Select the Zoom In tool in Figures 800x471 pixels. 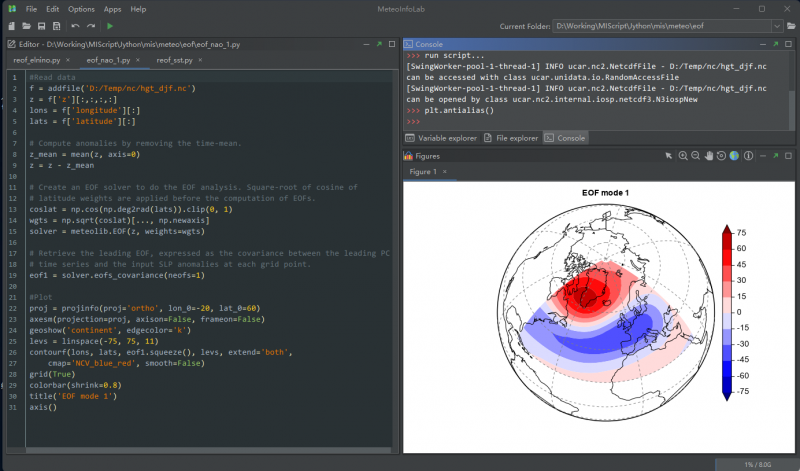click(683, 156)
